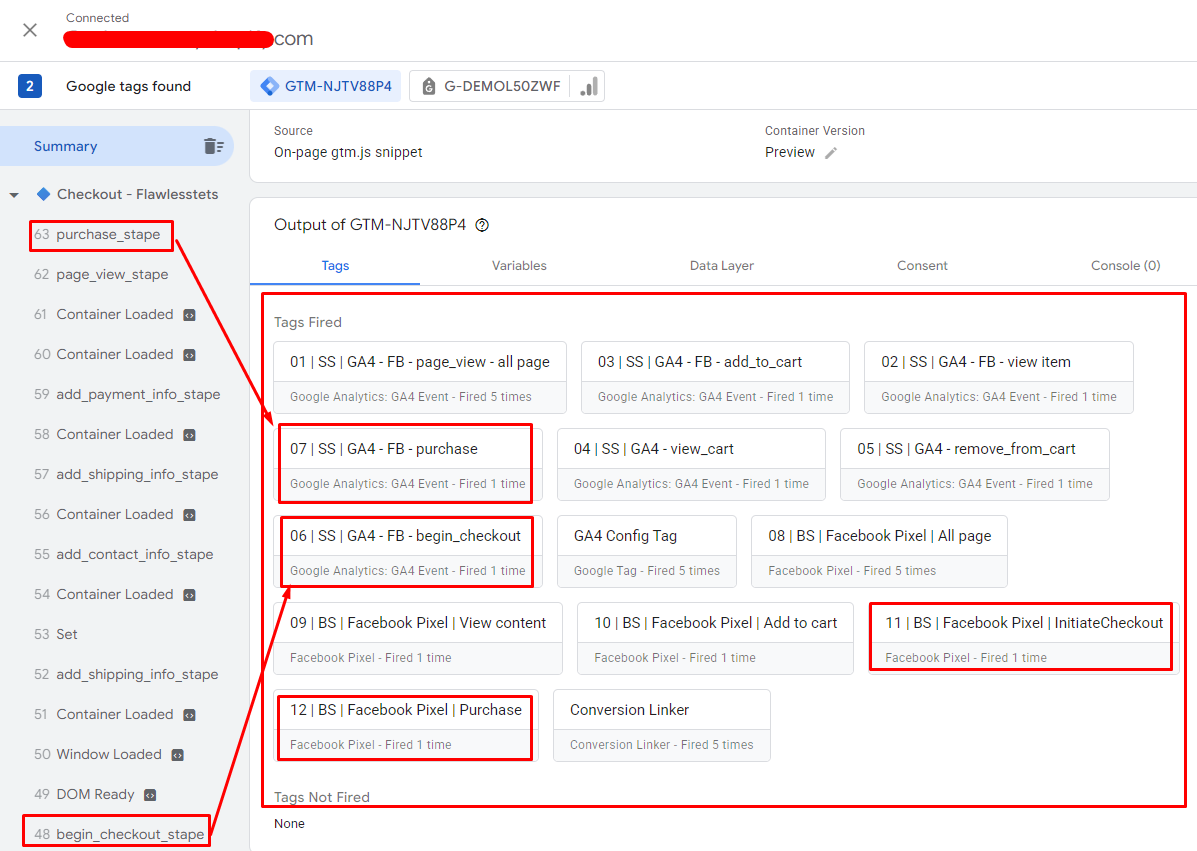Close the Tag Assistant debug panel
The height and width of the screenshot is (851, 1197).
click(x=30, y=30)
